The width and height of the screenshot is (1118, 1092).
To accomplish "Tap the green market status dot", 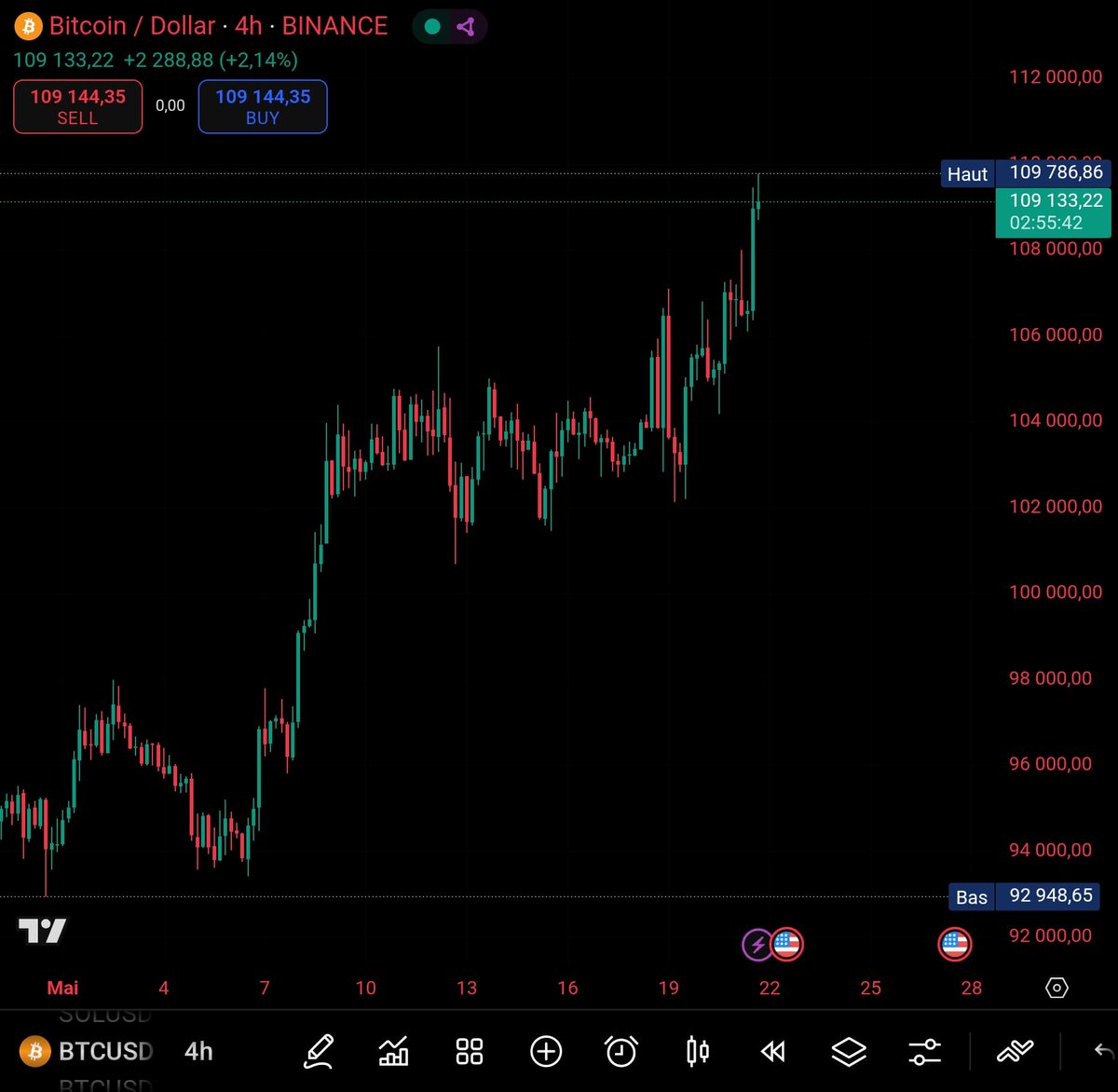I will tap(432, 26).
